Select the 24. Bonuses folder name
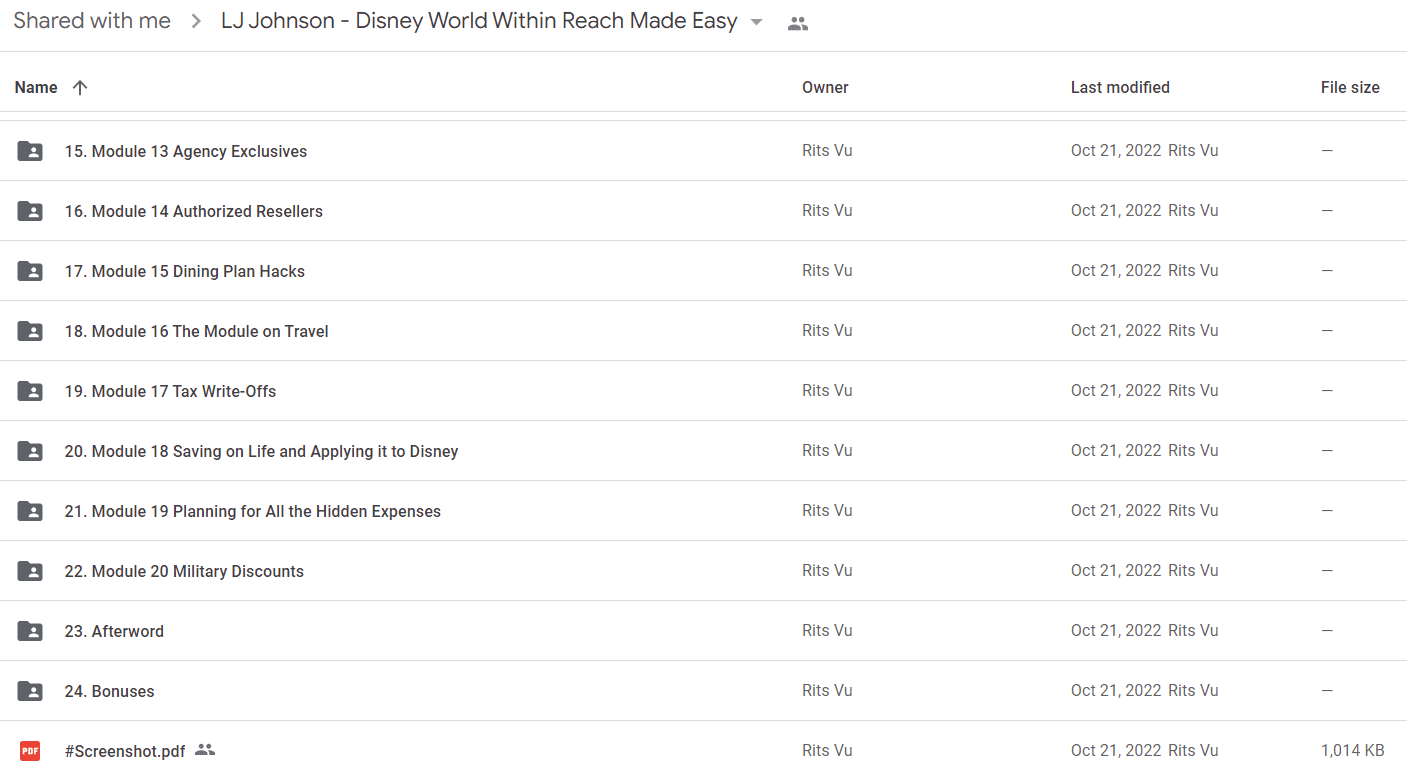Viewport: 1407px width, 769px height. click(110, 691)
